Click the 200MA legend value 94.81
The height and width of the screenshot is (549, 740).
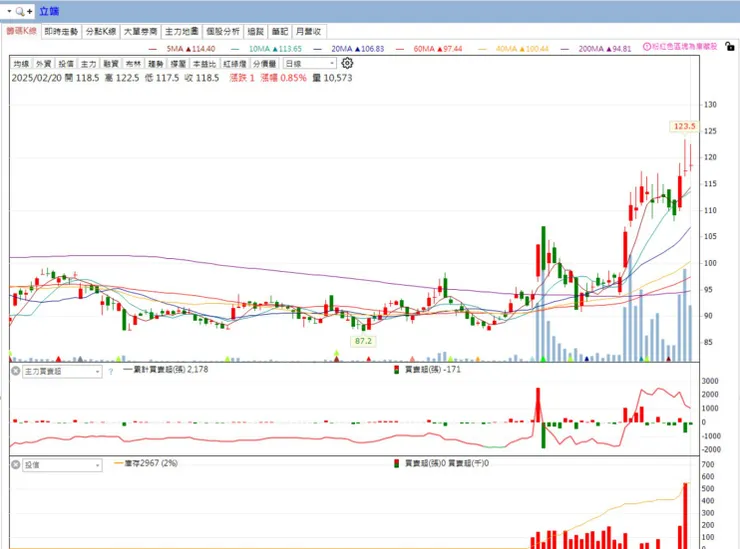[x=622, y=49]
